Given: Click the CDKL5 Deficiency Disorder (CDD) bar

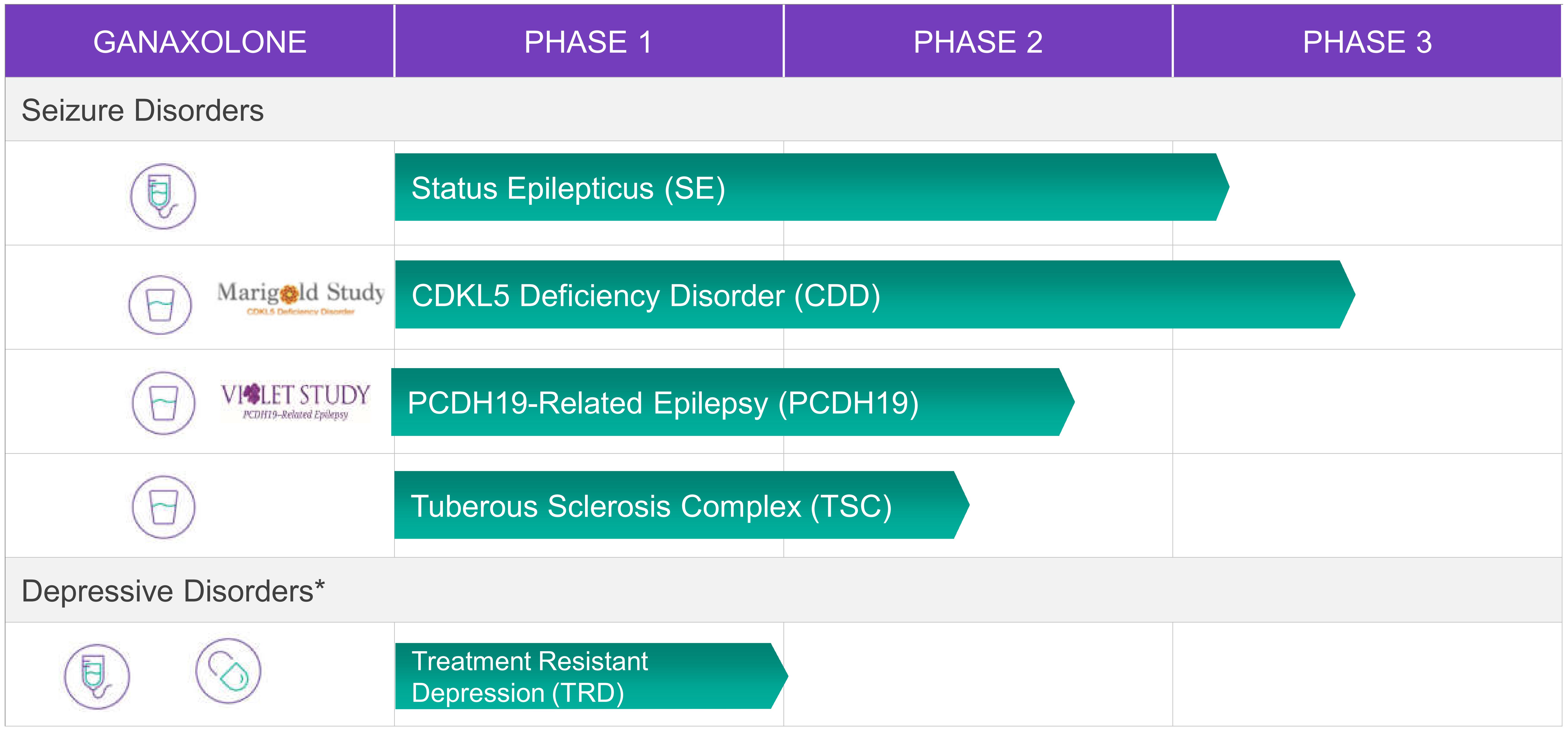Looking at the screenshot, I should [864, 295].
